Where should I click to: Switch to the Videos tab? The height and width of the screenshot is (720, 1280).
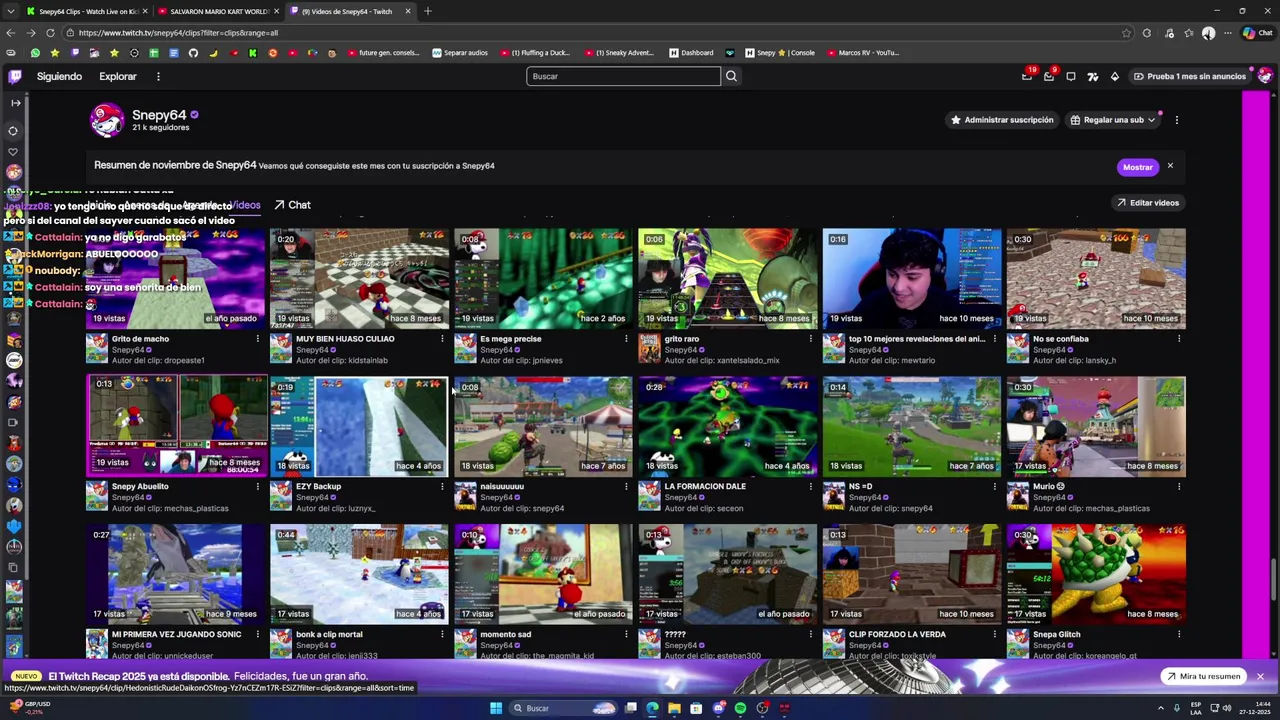coord(246,205)
